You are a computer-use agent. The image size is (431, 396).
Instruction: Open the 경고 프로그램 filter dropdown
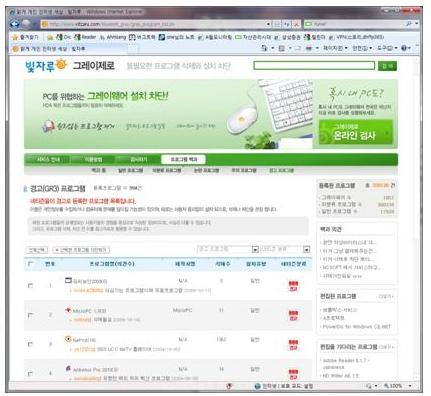[x=228, y=249]
